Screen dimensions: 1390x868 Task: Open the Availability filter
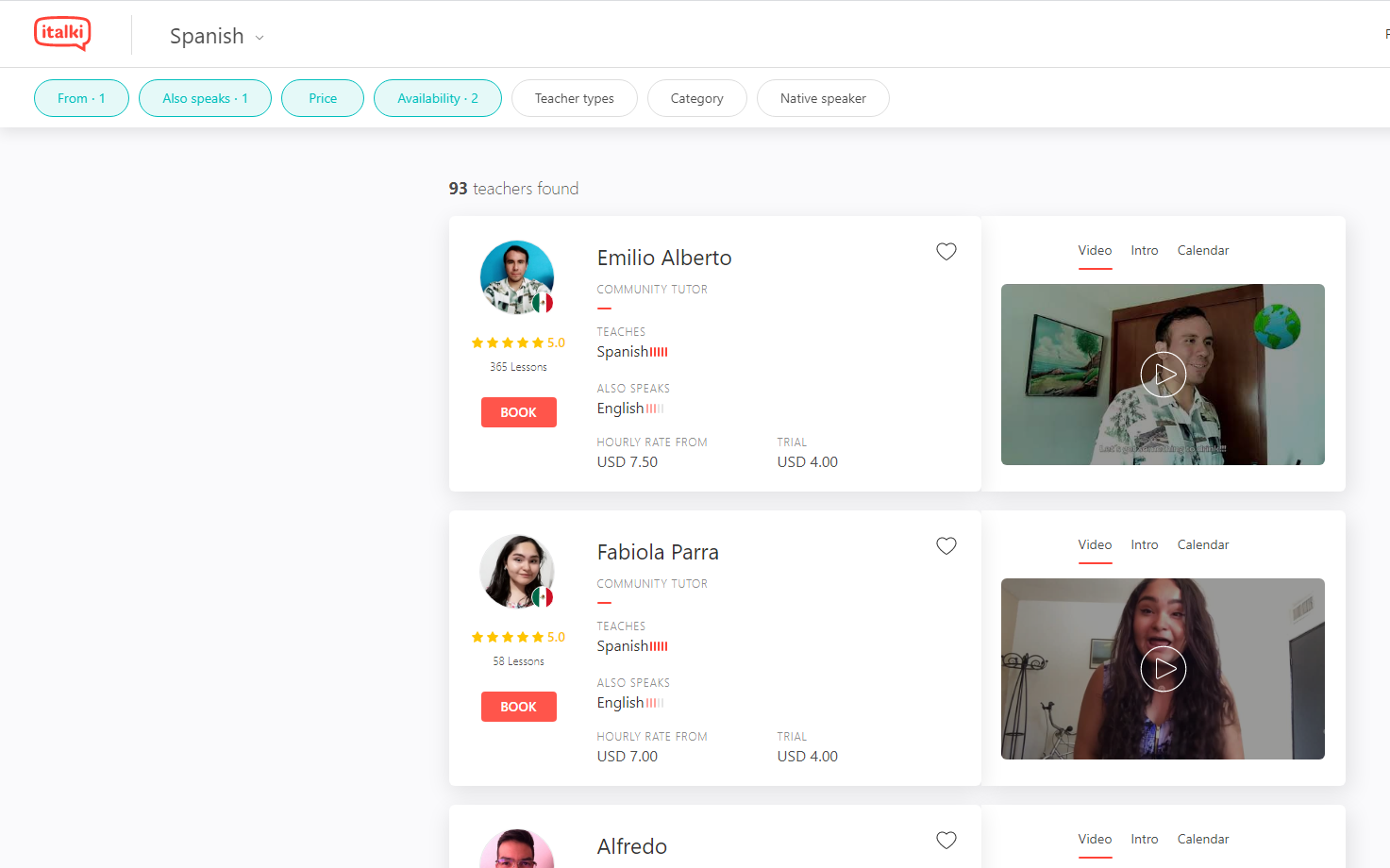pyautogui.click(x=438, y=98)
